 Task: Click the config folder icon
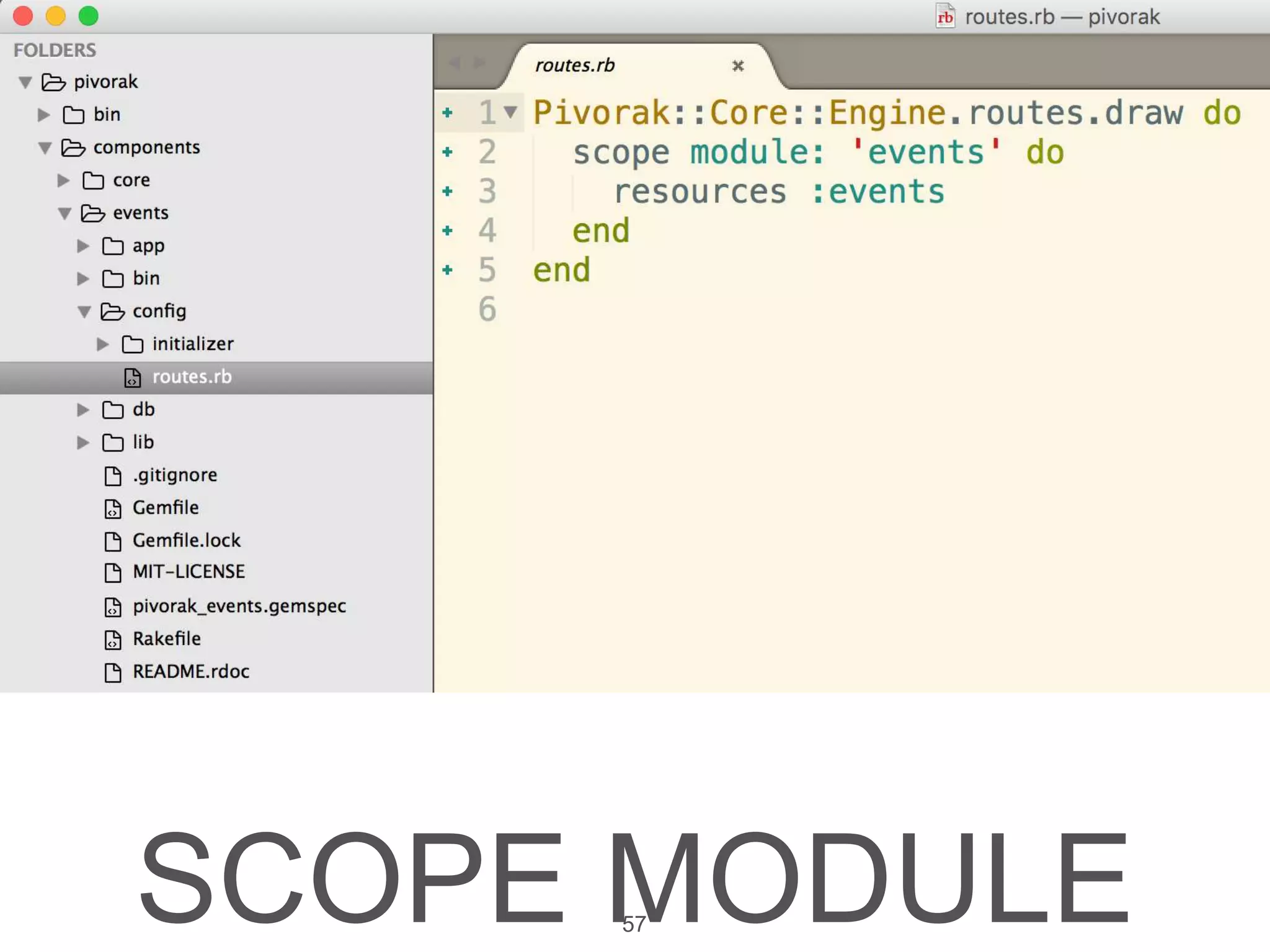[113, 311]
